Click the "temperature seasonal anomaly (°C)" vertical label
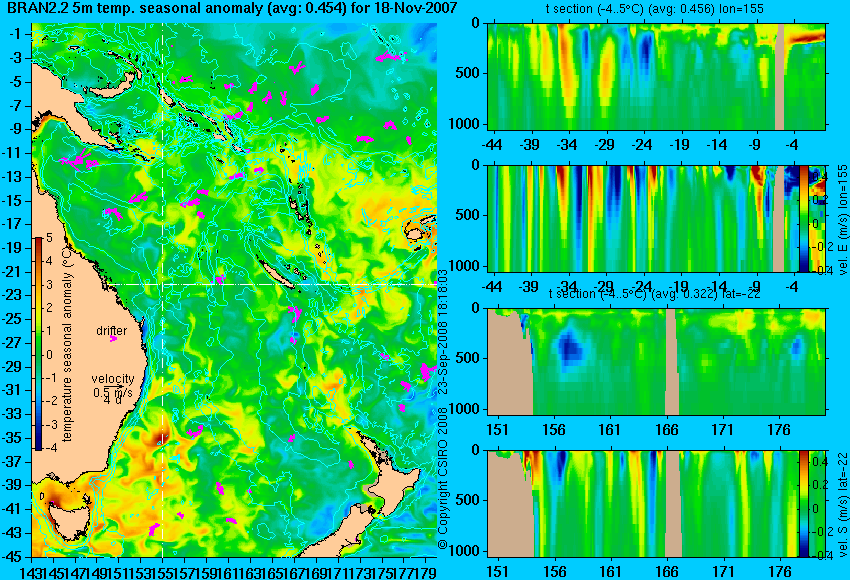This screenshot has width=850, height=580. click(67, 344)
